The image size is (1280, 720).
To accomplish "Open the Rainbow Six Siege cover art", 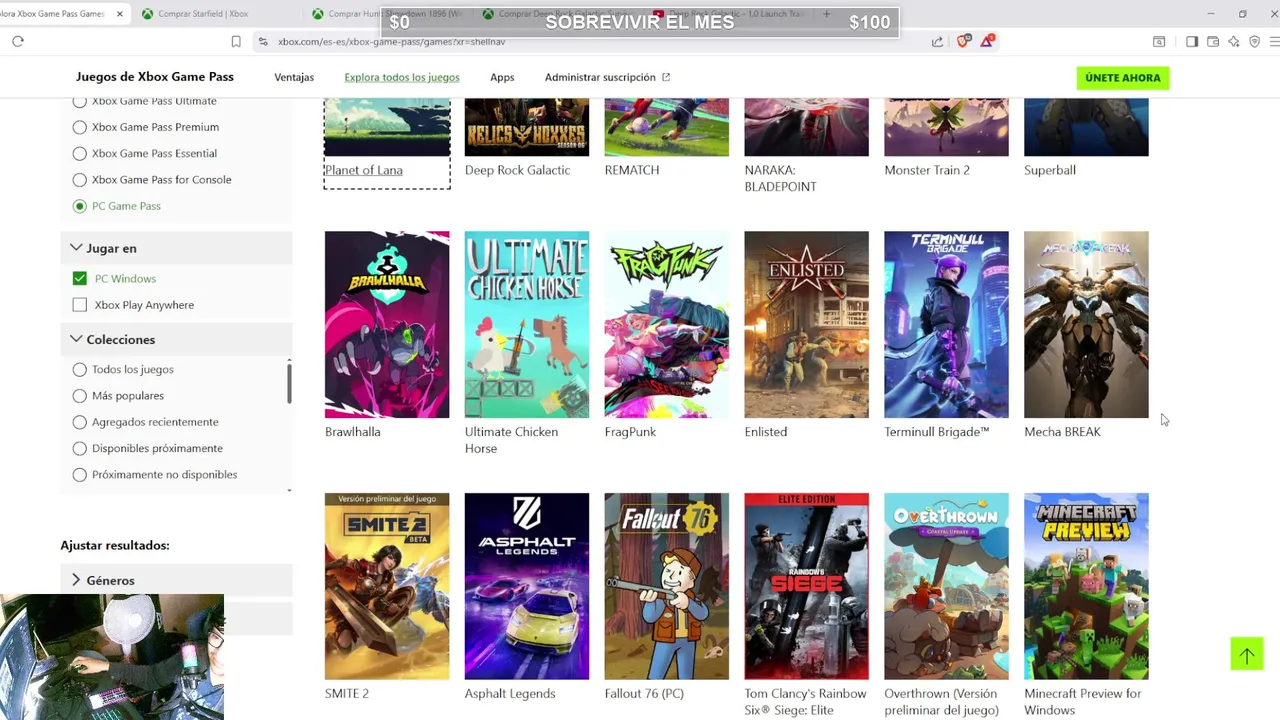I will click(x=807, y=586).
